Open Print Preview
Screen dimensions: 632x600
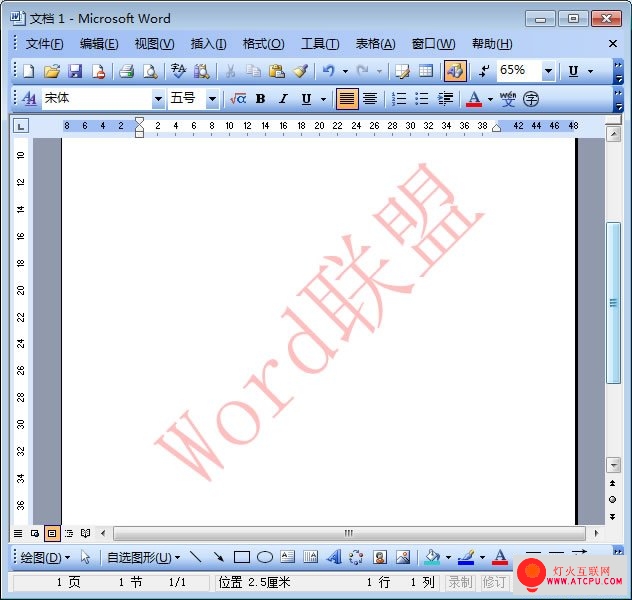pos(150,71)
